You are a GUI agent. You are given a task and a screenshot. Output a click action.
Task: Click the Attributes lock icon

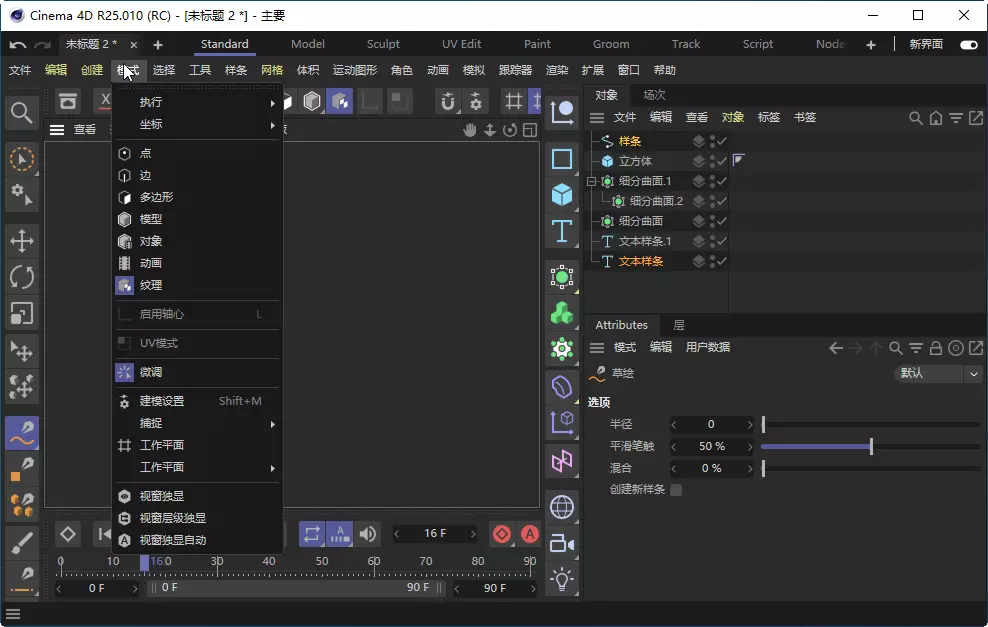click(x=936, y=348)
